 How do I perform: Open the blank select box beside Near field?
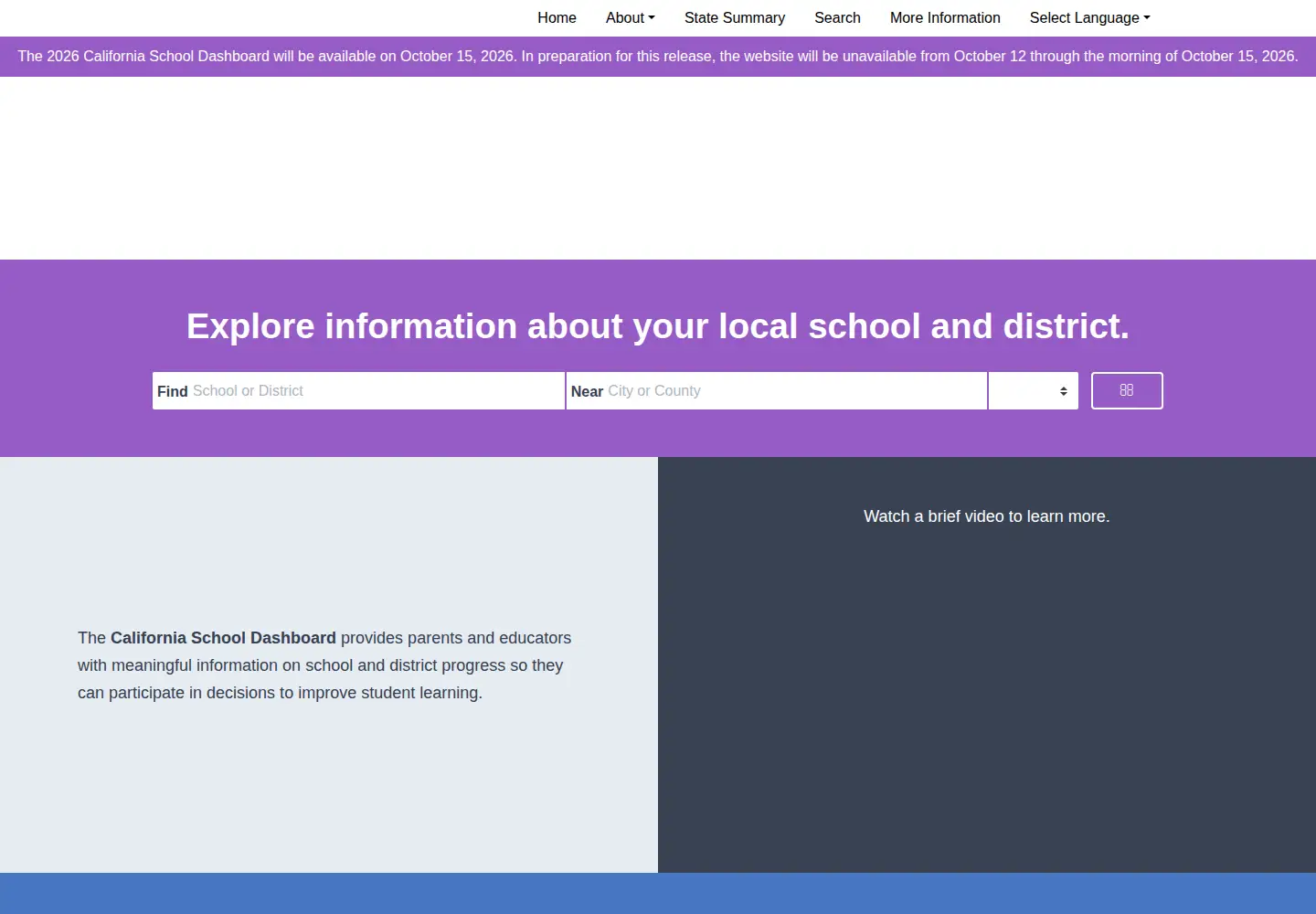tap(1034, 391)
